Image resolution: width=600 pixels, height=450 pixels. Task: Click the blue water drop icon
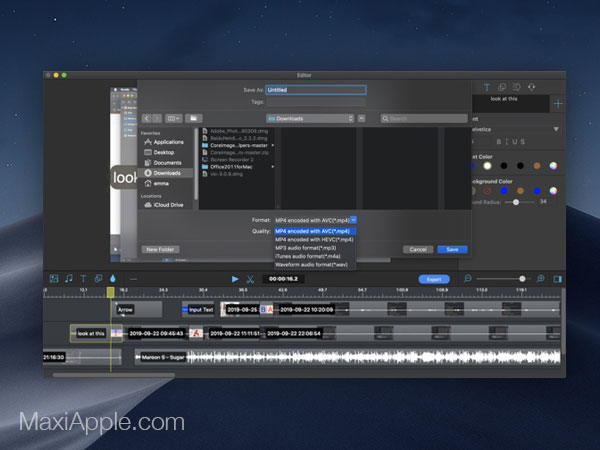pyautogui.click(x=112, y=279)
